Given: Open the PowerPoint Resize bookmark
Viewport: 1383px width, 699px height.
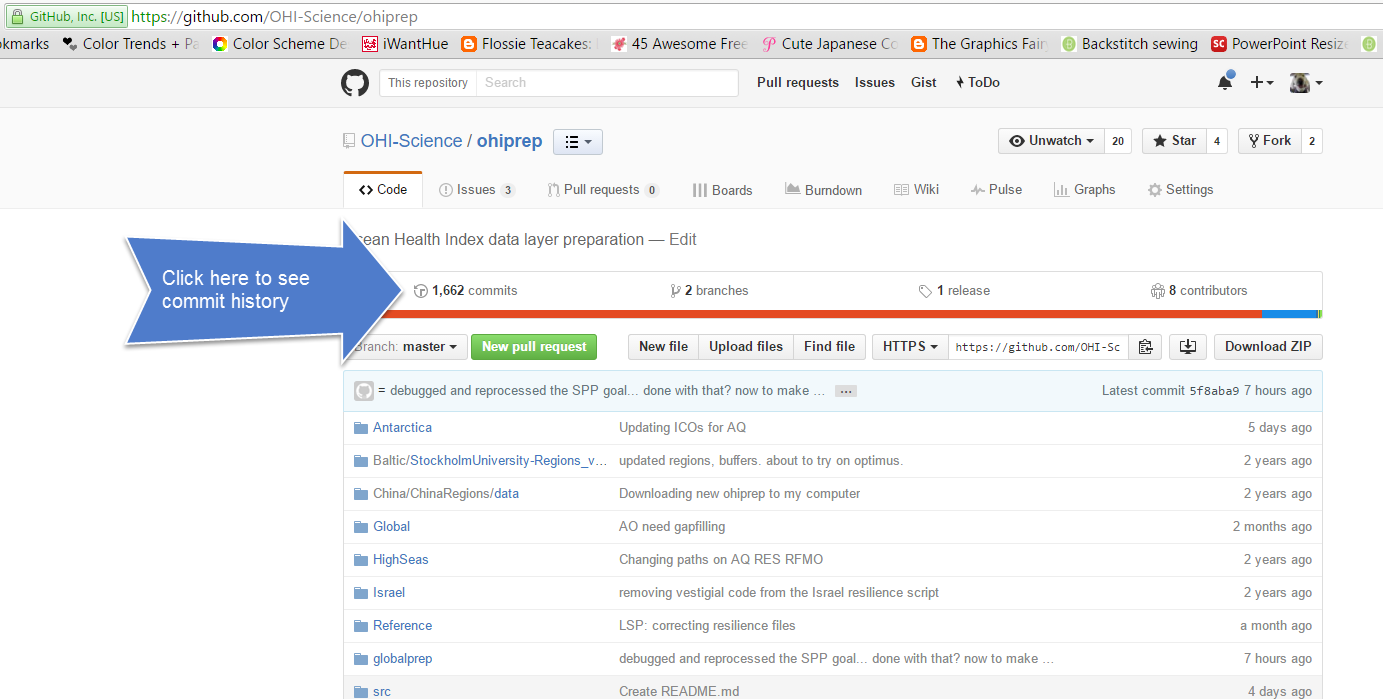Looking at the screenshot, I should (x=1279, y=44).
